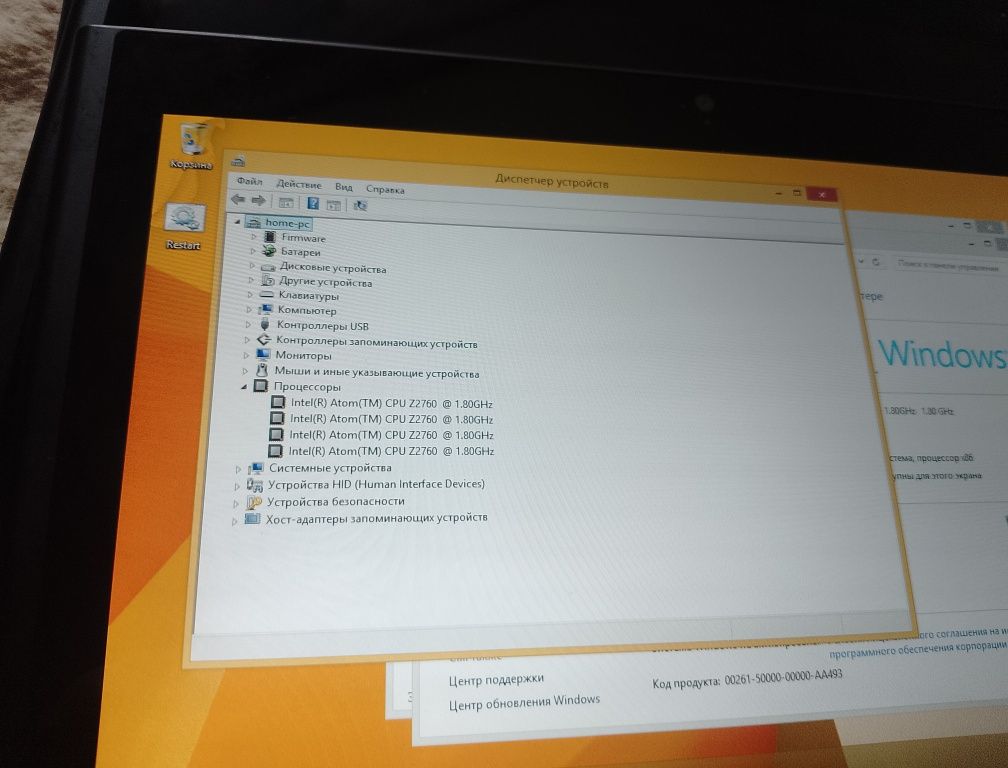Expand the Клавиатуры node arrow
Viewport: 1008px width, 768px height.
[249, 294]
